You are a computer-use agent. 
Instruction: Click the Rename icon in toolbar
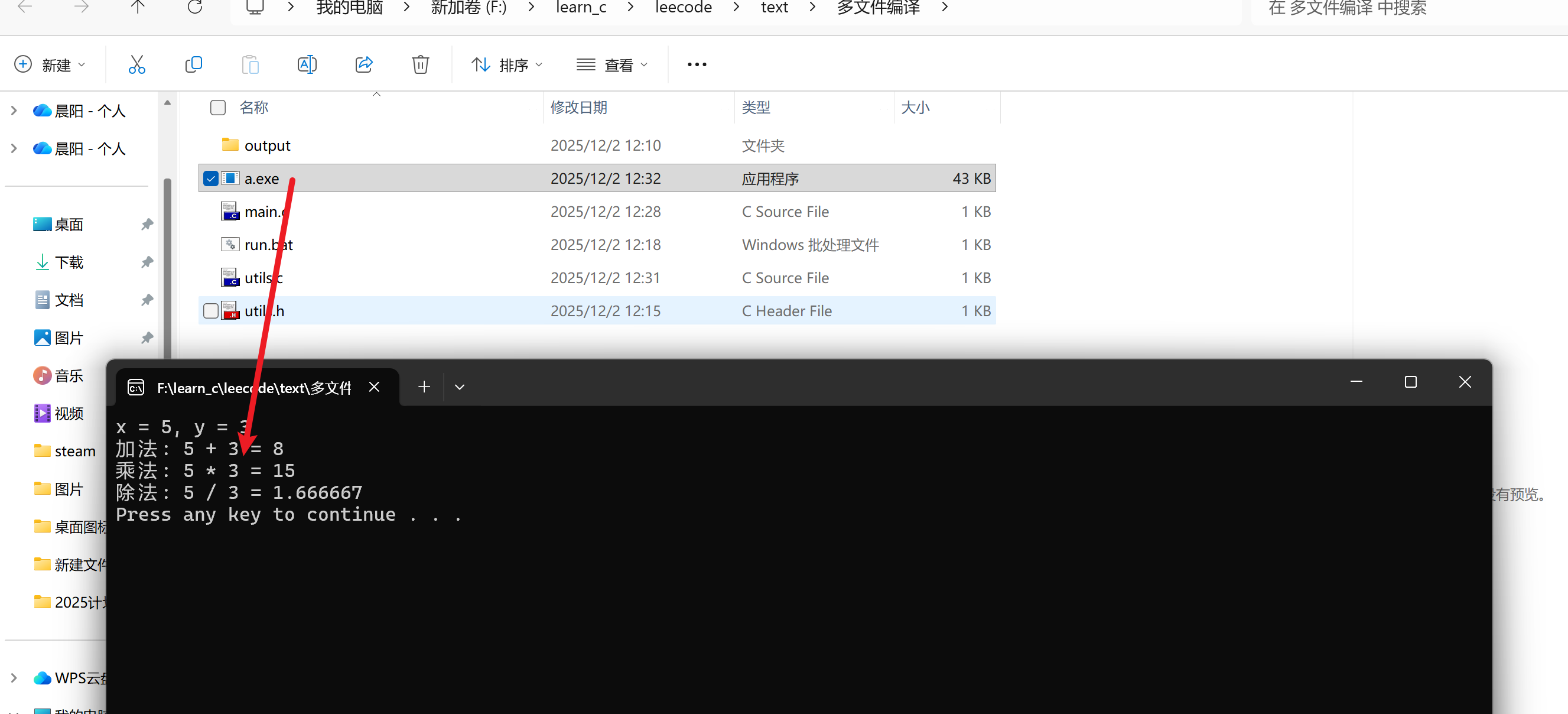pos(307,64)
